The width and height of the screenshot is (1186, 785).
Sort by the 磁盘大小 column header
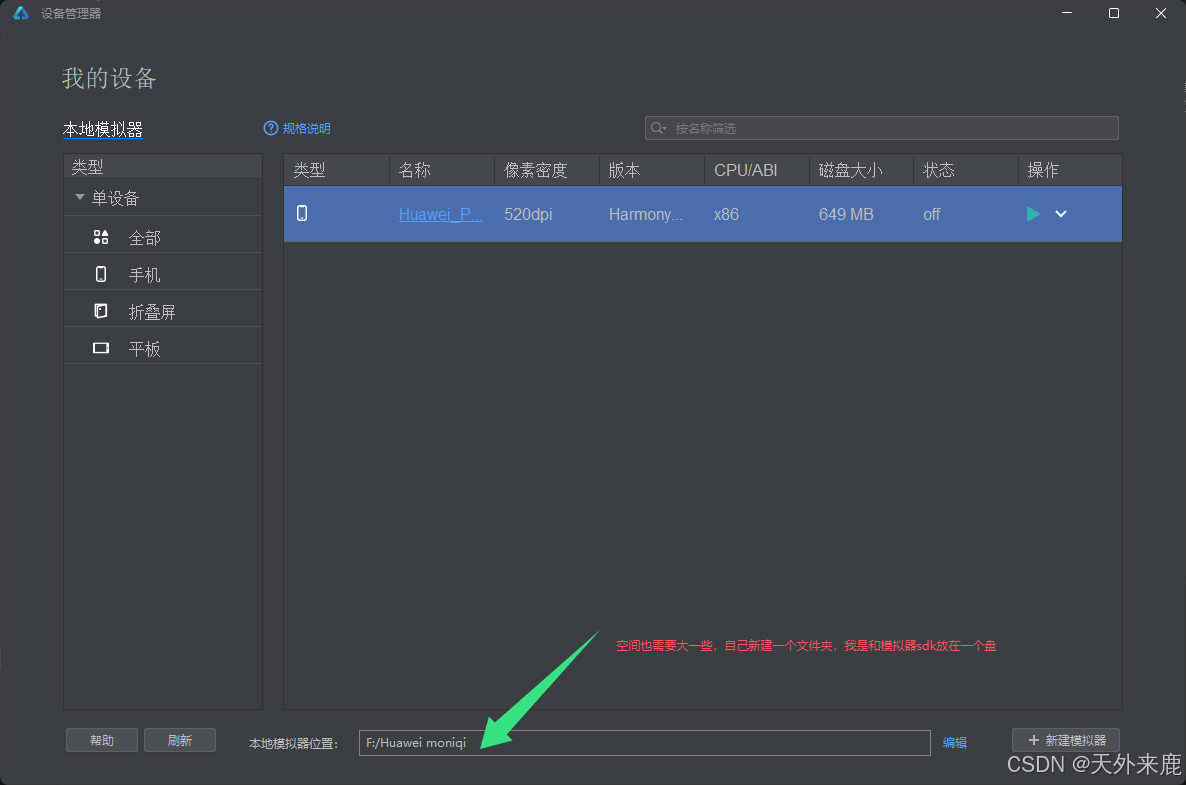(x=862, y=170)
